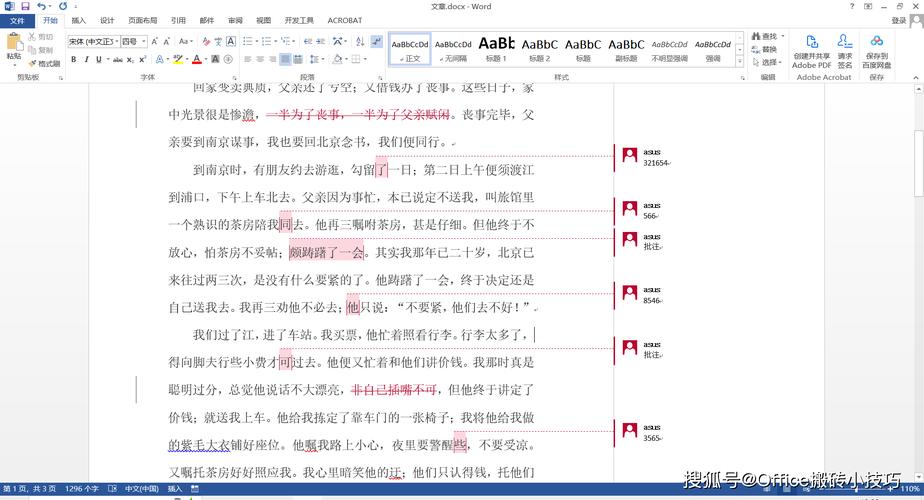Screen dimensions: 924x500
Task: Click Request Signature 请求签名
Action: [x=844, y=52]
